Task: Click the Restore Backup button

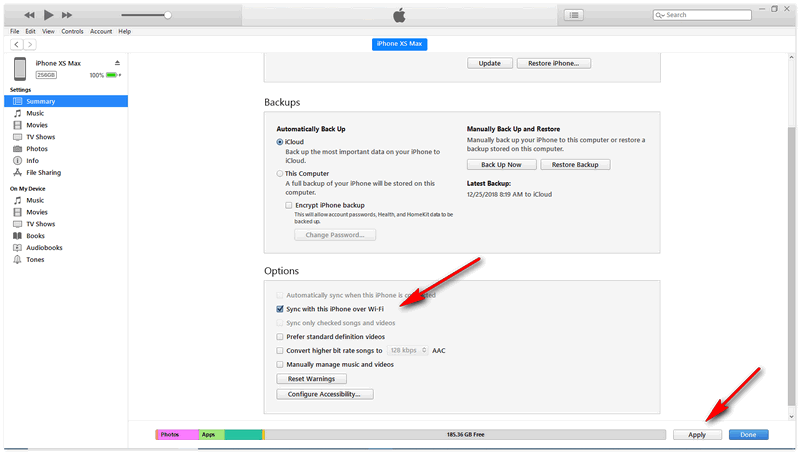Action: click(575, 165)
